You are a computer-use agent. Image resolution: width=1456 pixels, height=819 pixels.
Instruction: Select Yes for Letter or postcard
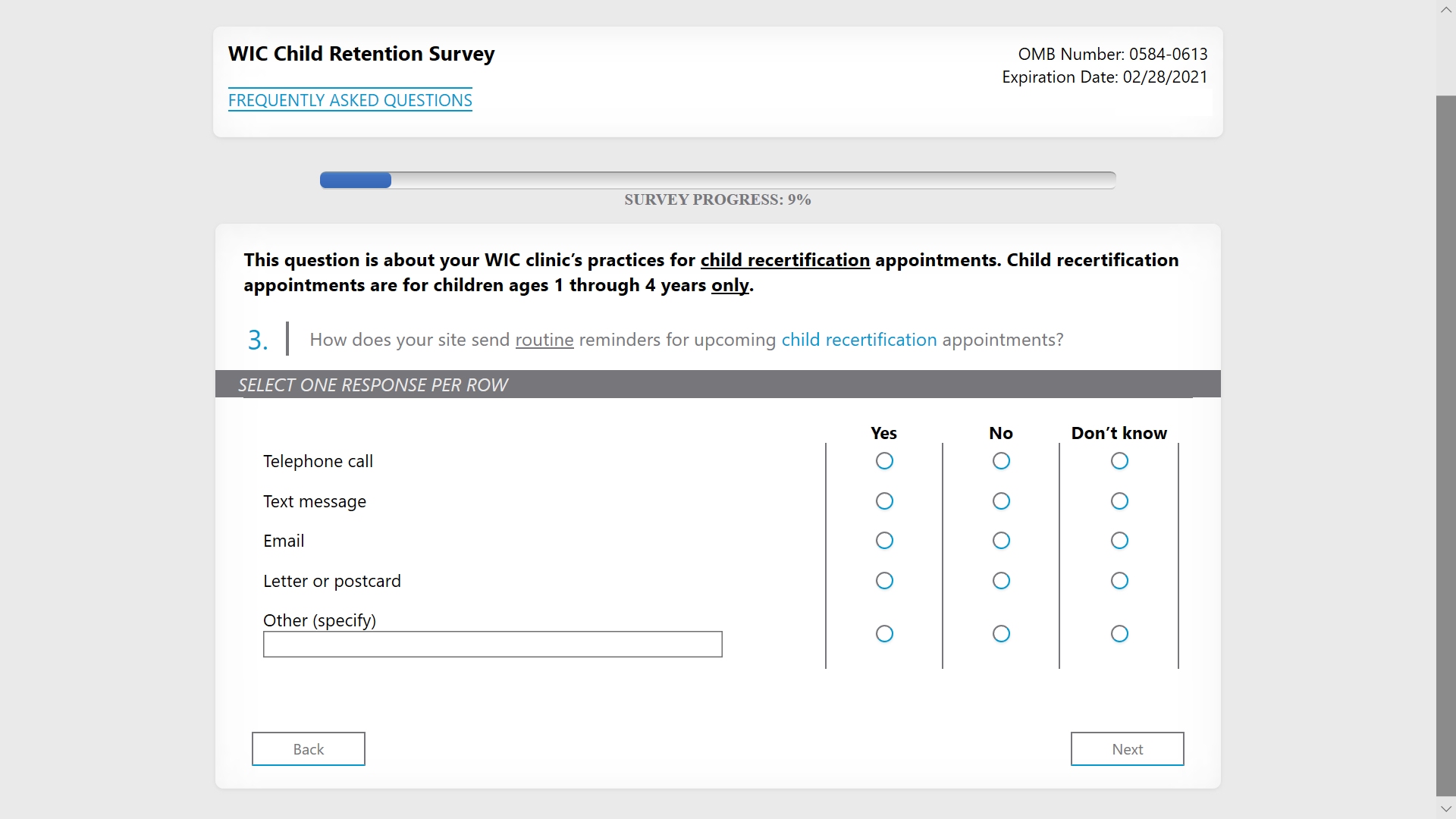pos(884,581)
